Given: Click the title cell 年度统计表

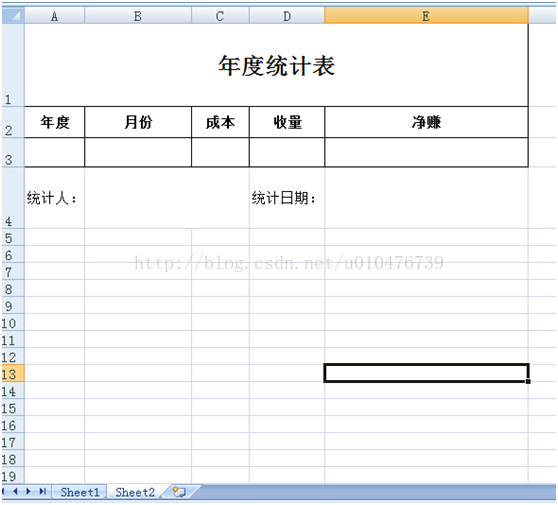Looking at the screenshot, I should [x=277, y=65].
